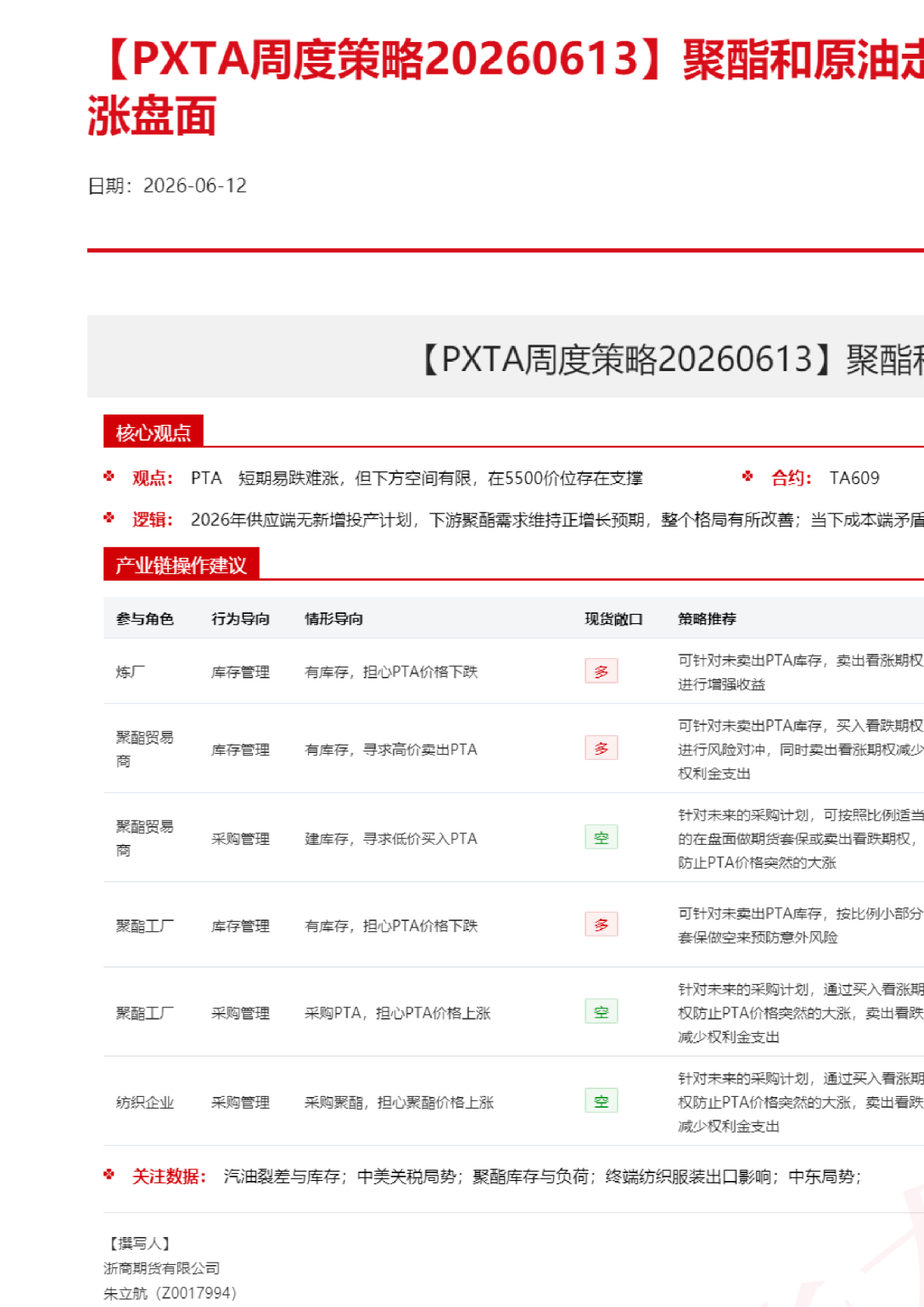Click the text 中美关税局势
Viewport: 924px width, 1307px height.
pos(407,1176)
